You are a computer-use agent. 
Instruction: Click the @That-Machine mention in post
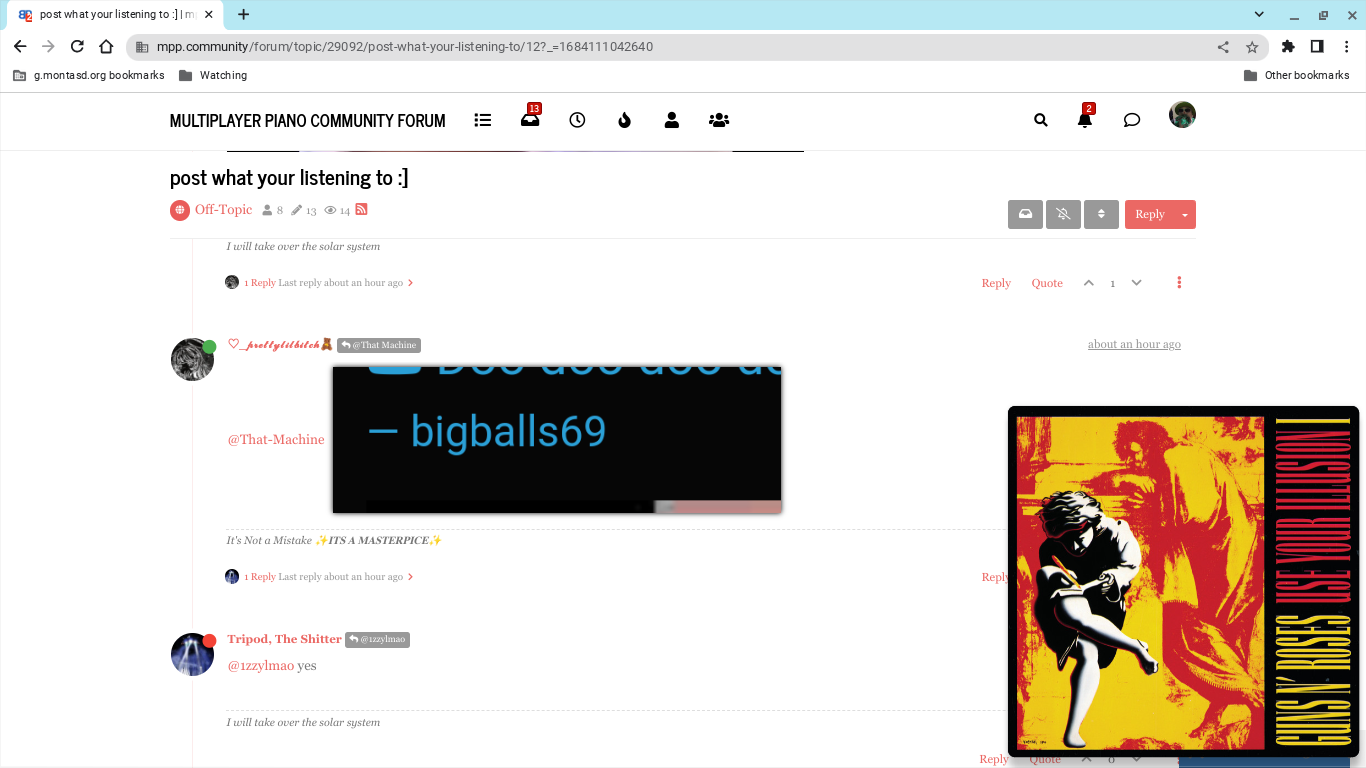(276, 439)
